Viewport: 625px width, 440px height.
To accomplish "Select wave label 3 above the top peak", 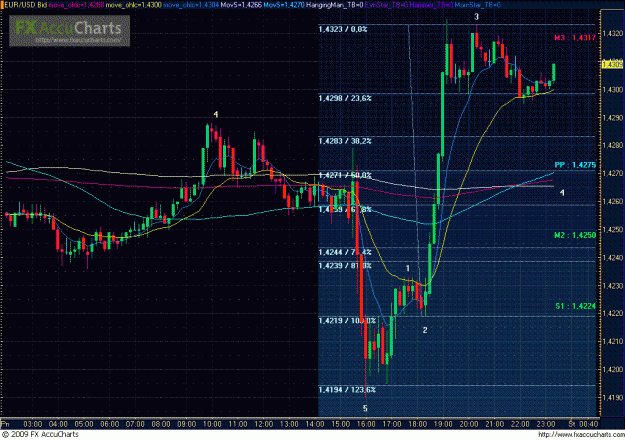I will click(x=476, y=17).
